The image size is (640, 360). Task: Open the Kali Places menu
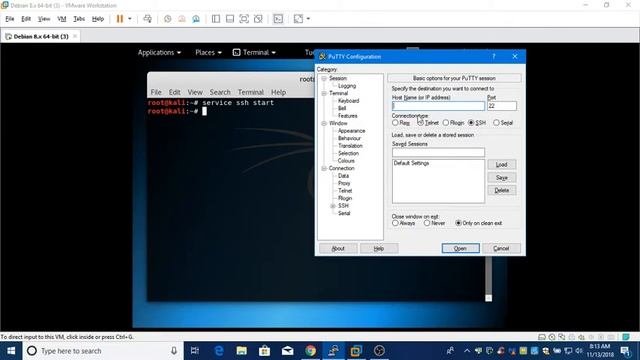coord(208,52)
